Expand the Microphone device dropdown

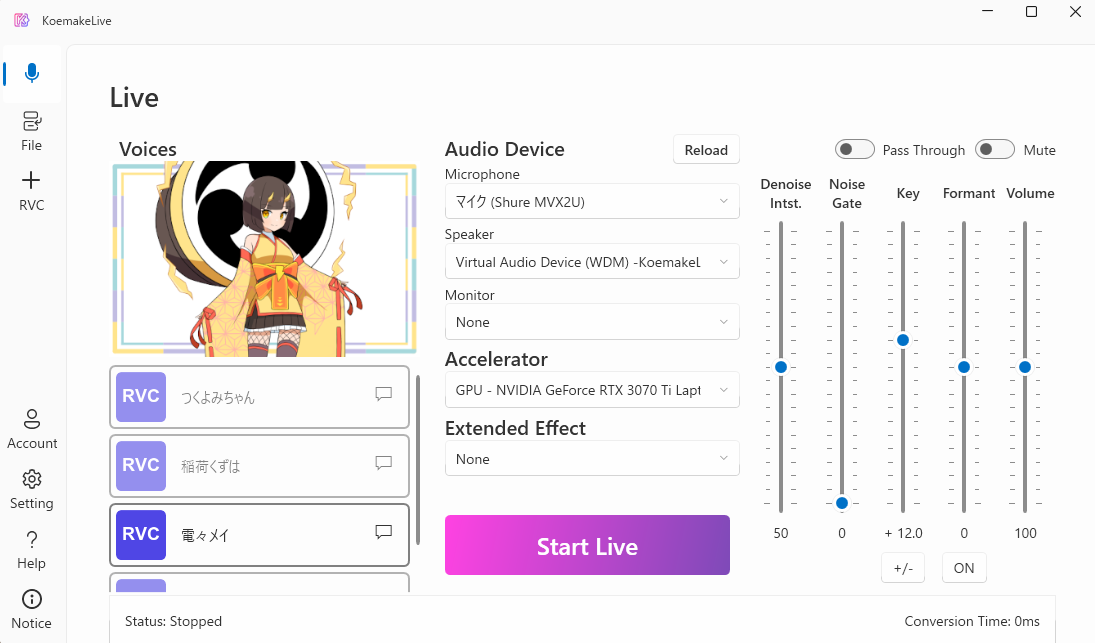[x=592, y=201]
